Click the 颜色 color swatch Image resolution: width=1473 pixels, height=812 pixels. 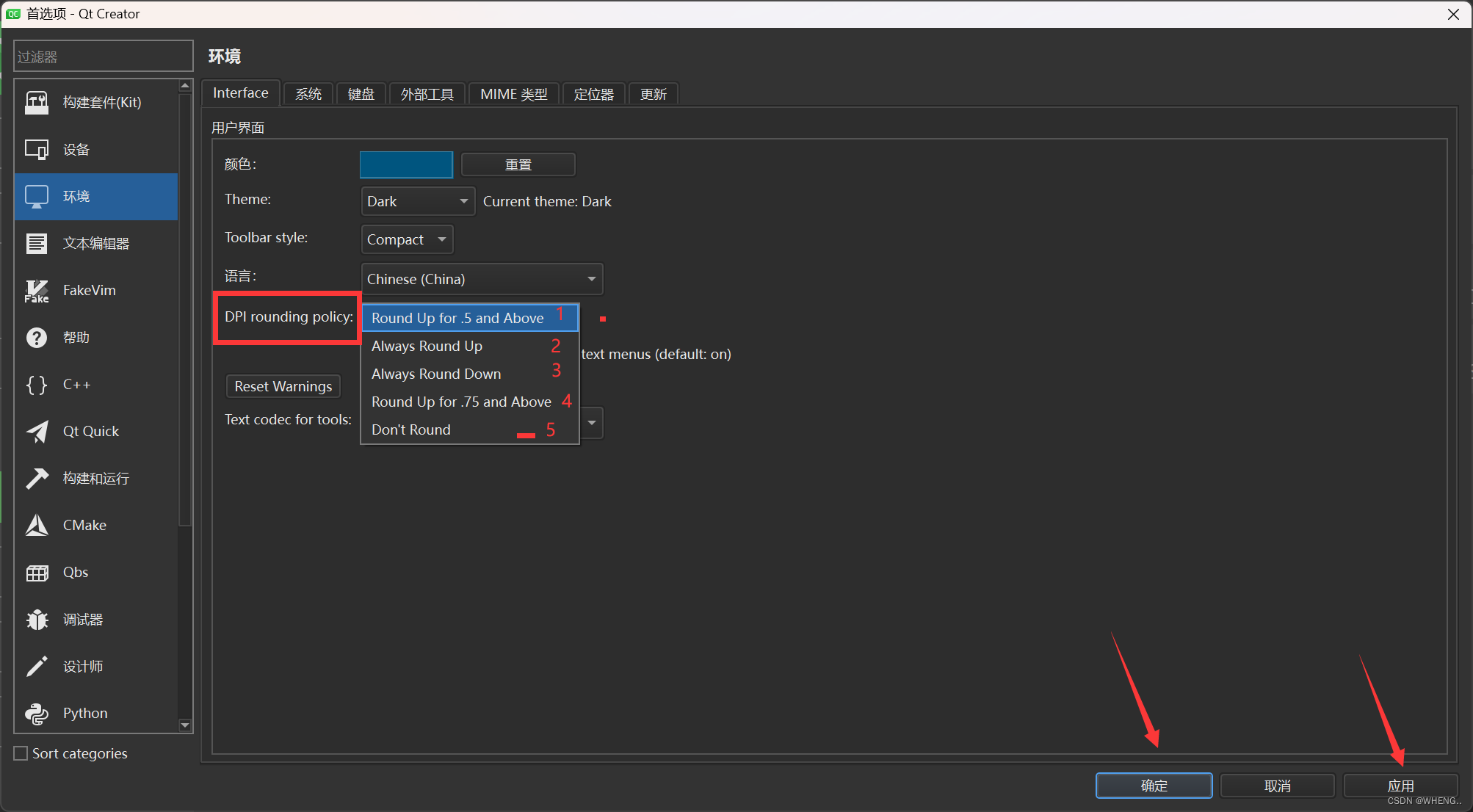405,164
